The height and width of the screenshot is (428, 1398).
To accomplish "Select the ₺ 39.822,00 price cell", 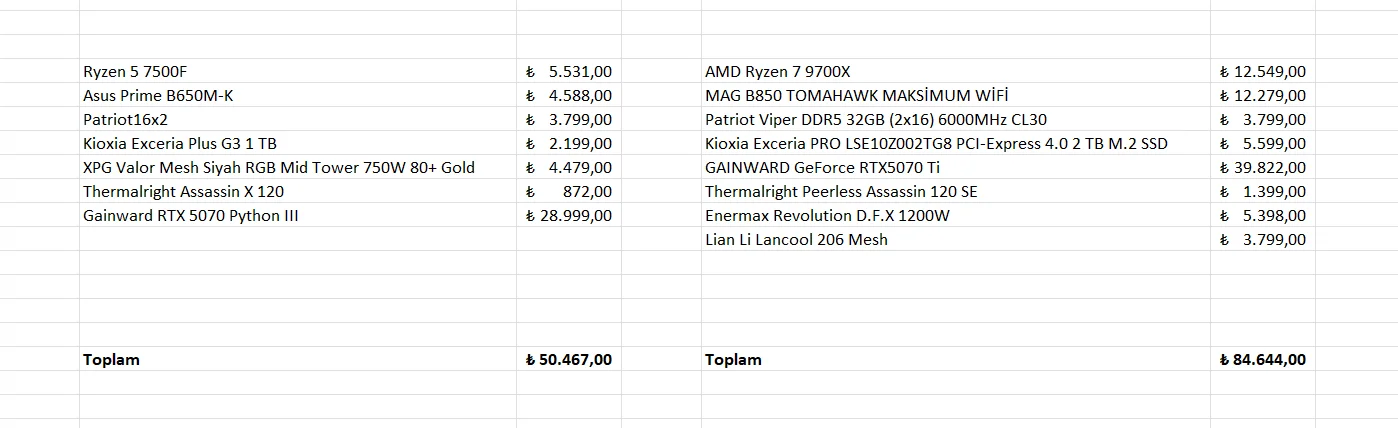I will (1263, 167).
